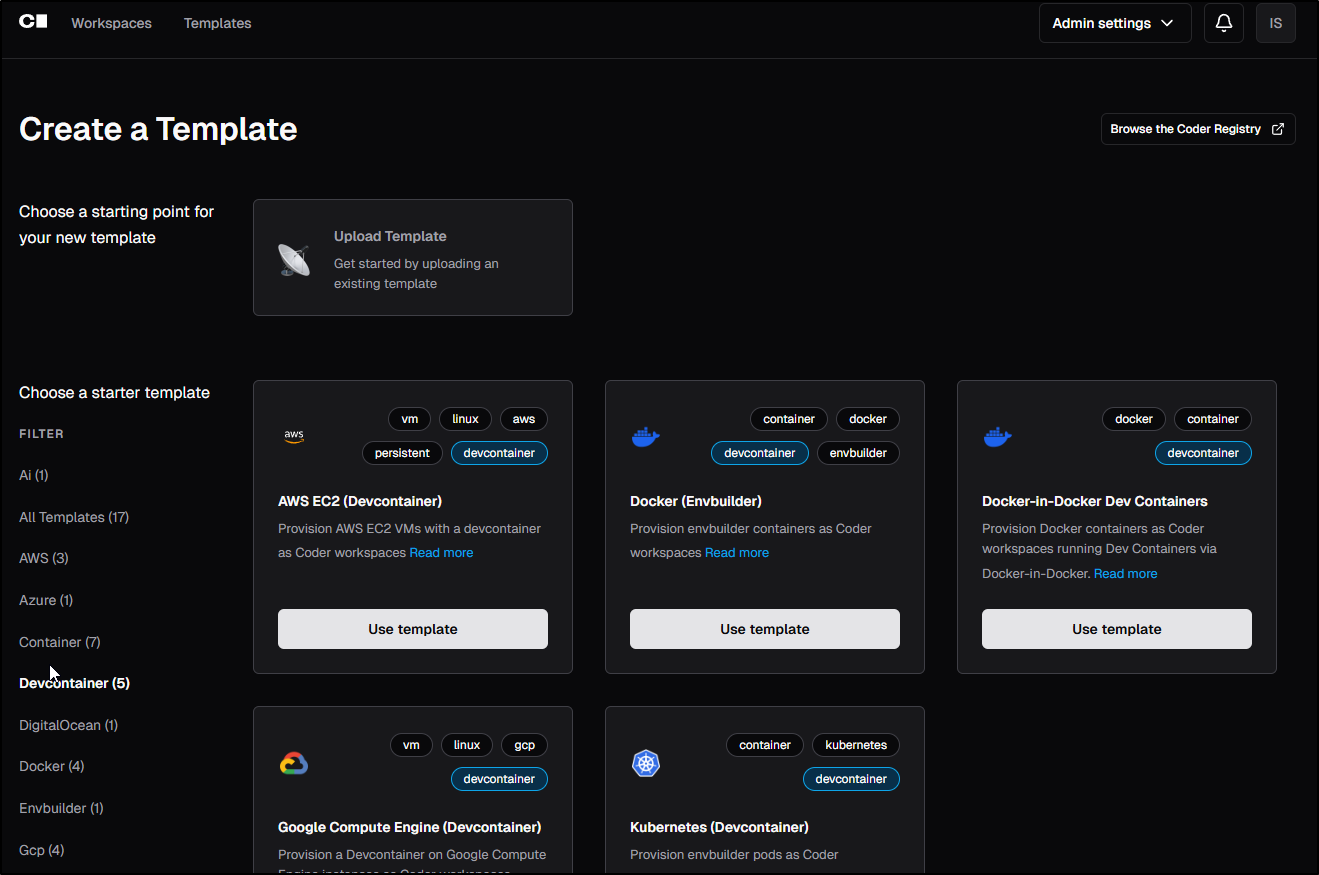
Task: Click the Coder logo icon
Action: 33,22
